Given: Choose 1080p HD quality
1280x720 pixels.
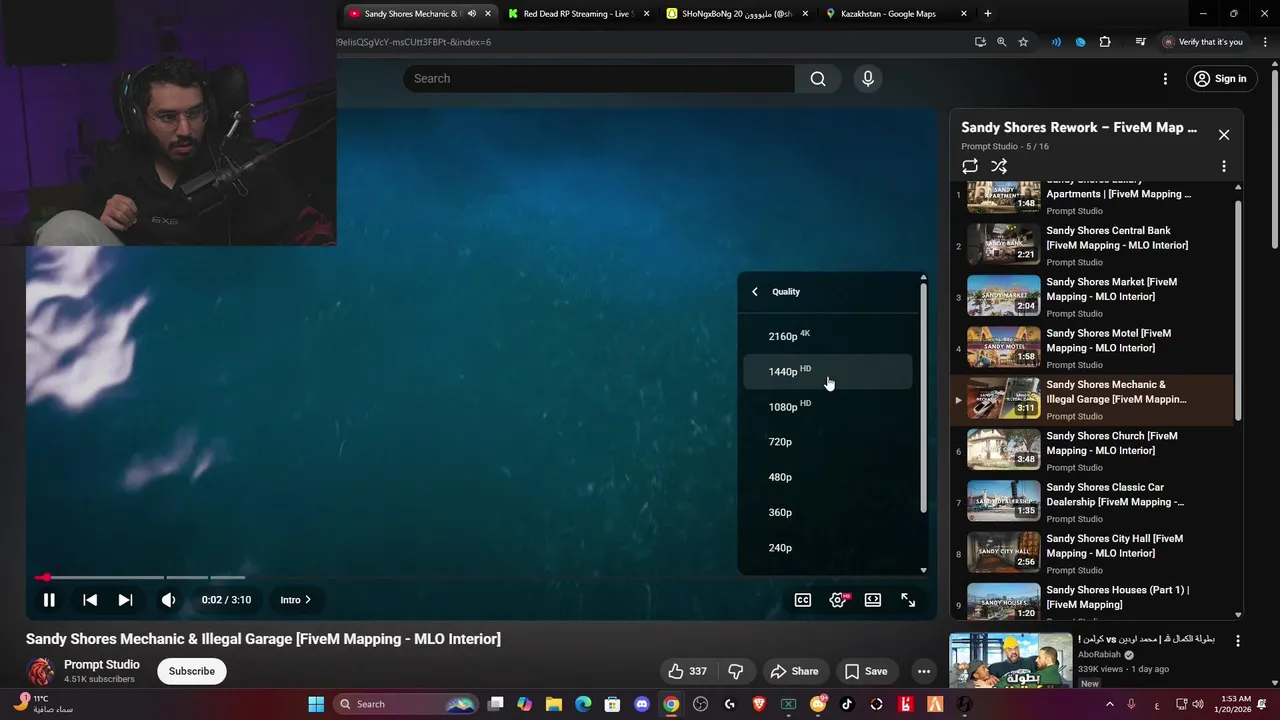Looking at the screenshot, I should coord(828,406).
